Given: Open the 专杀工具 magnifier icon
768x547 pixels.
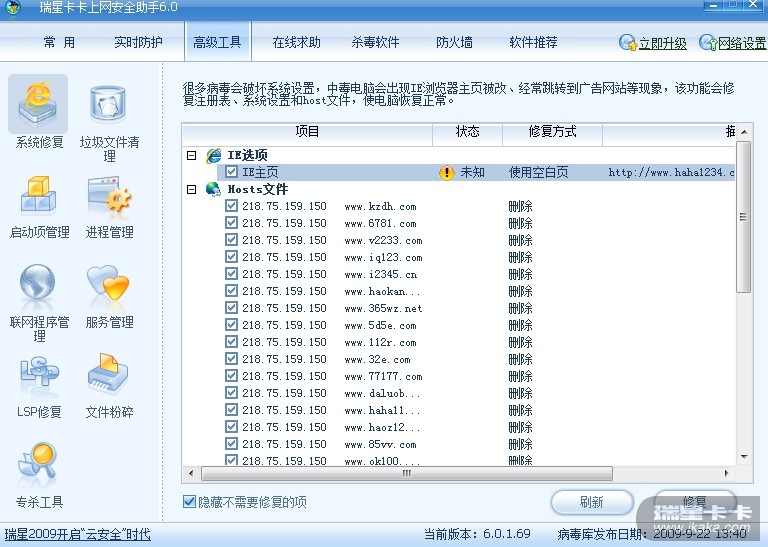Looking at the screenshot, I should 38,460.
